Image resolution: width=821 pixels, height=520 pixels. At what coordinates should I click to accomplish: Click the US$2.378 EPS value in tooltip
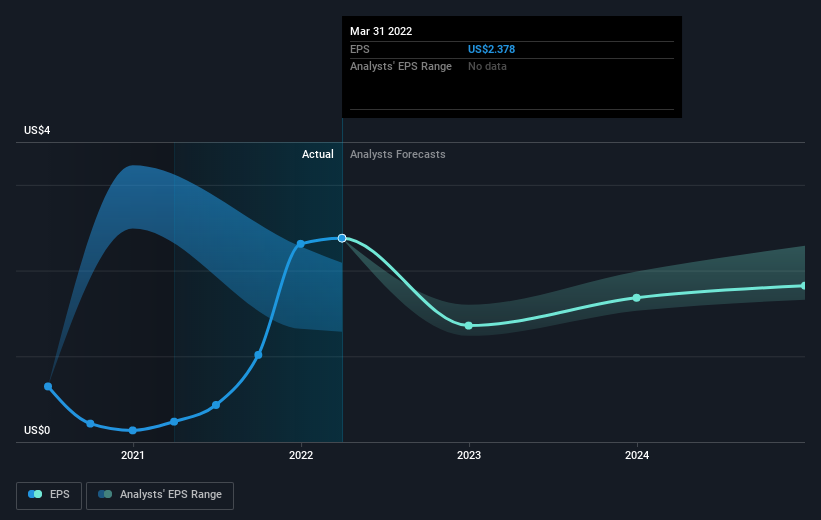click(x=491, y=49)
